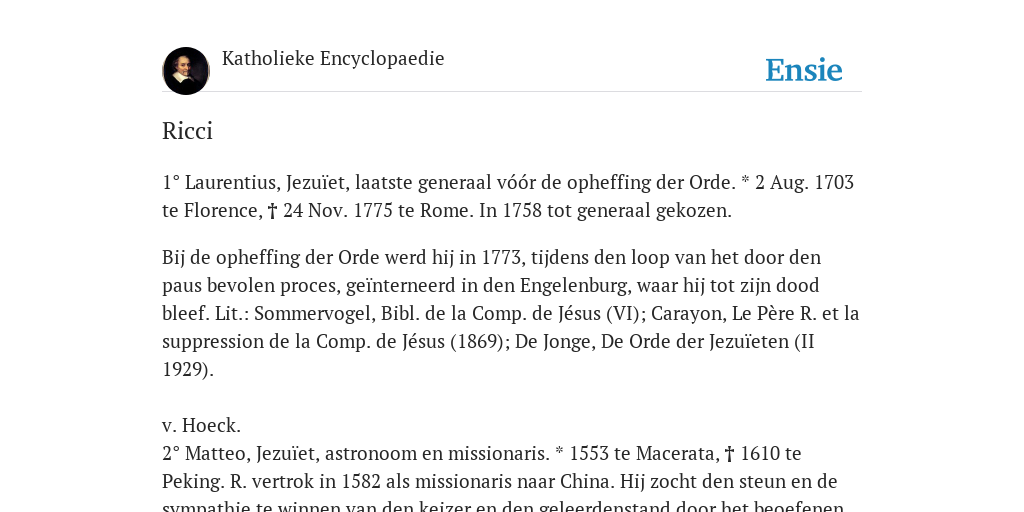Click the word Laurentius in the first entry
1024x512 pixels.
(x=233, y=182)
